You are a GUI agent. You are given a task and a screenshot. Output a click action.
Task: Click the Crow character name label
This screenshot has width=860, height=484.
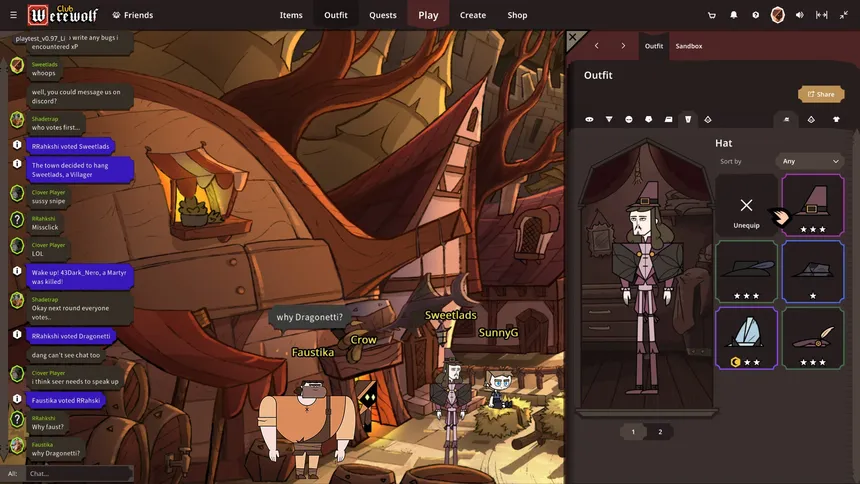[x=364, y=340]
